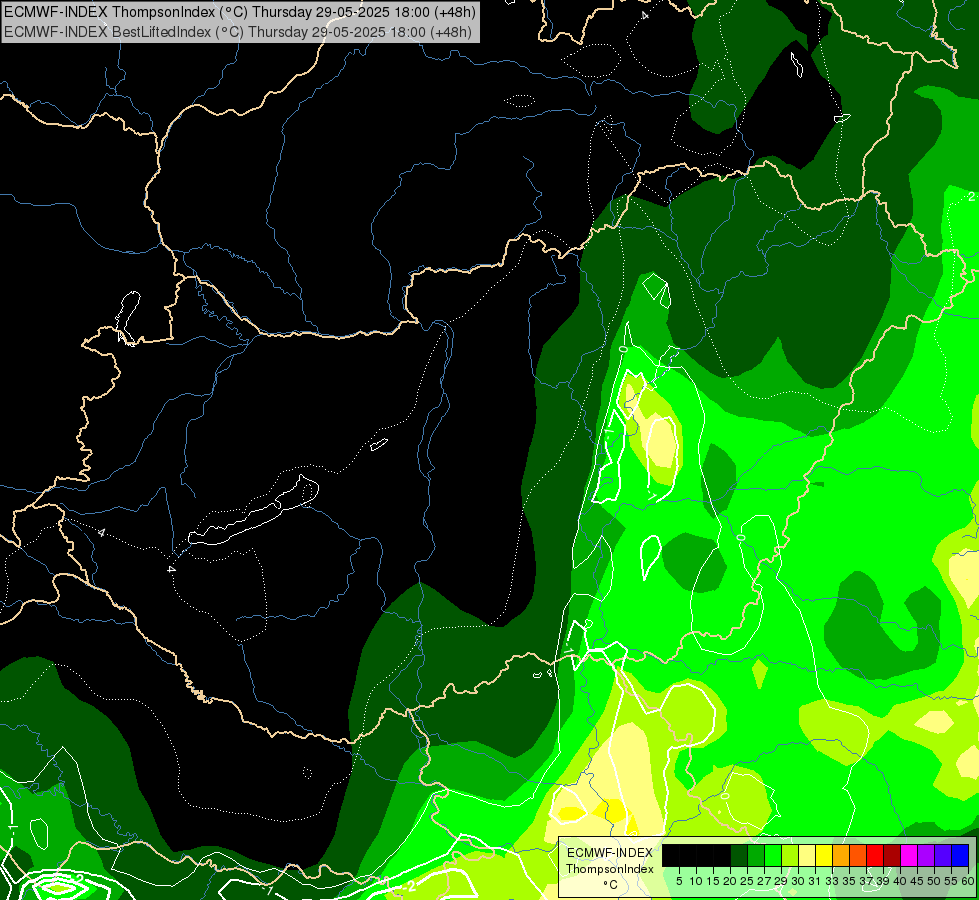Click the legend's ECMWF-INDEX label
This screenshot has width=979, height=900.
pos(610,853)
